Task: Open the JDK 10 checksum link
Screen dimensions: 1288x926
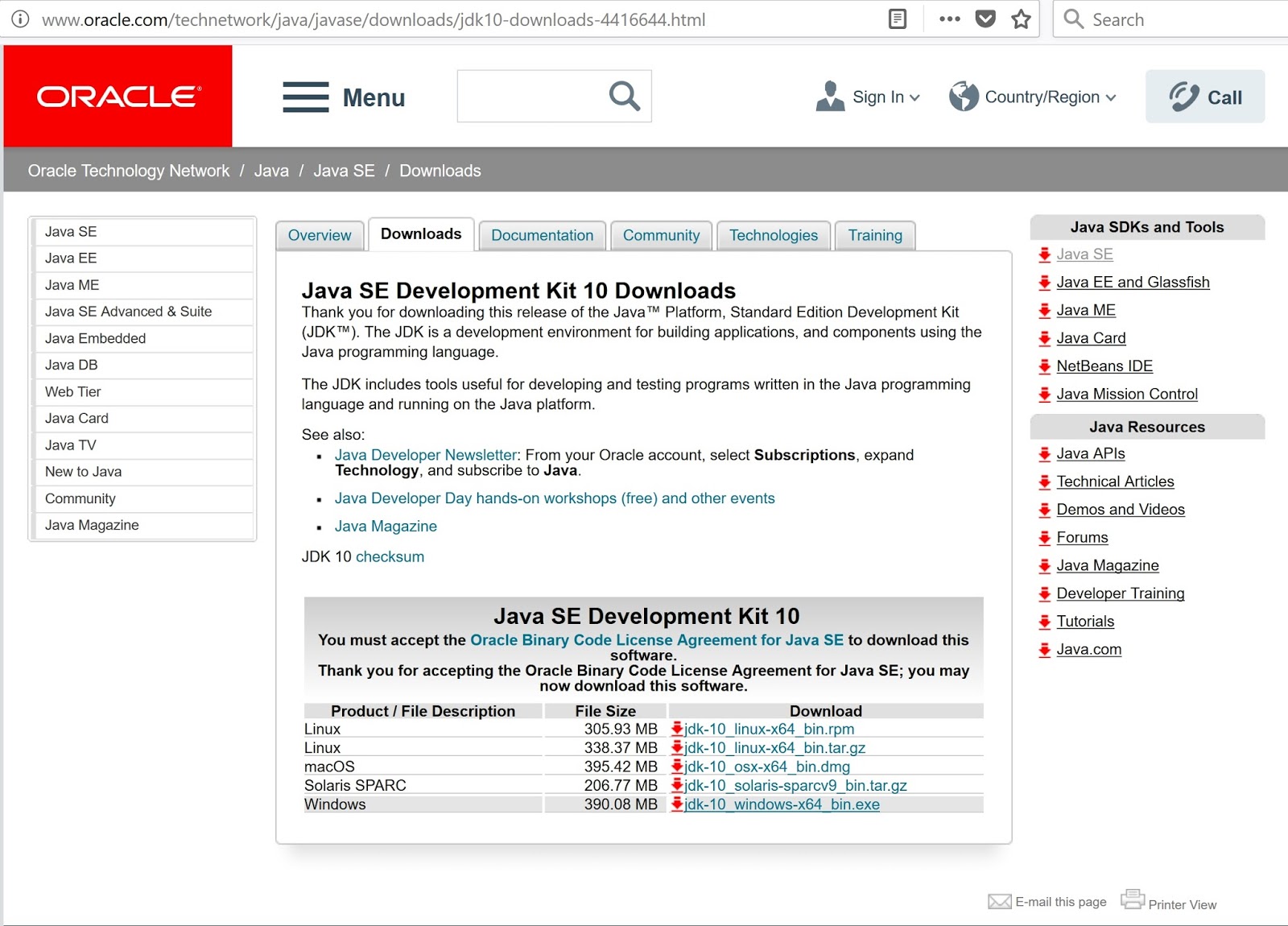Action: 390,556
